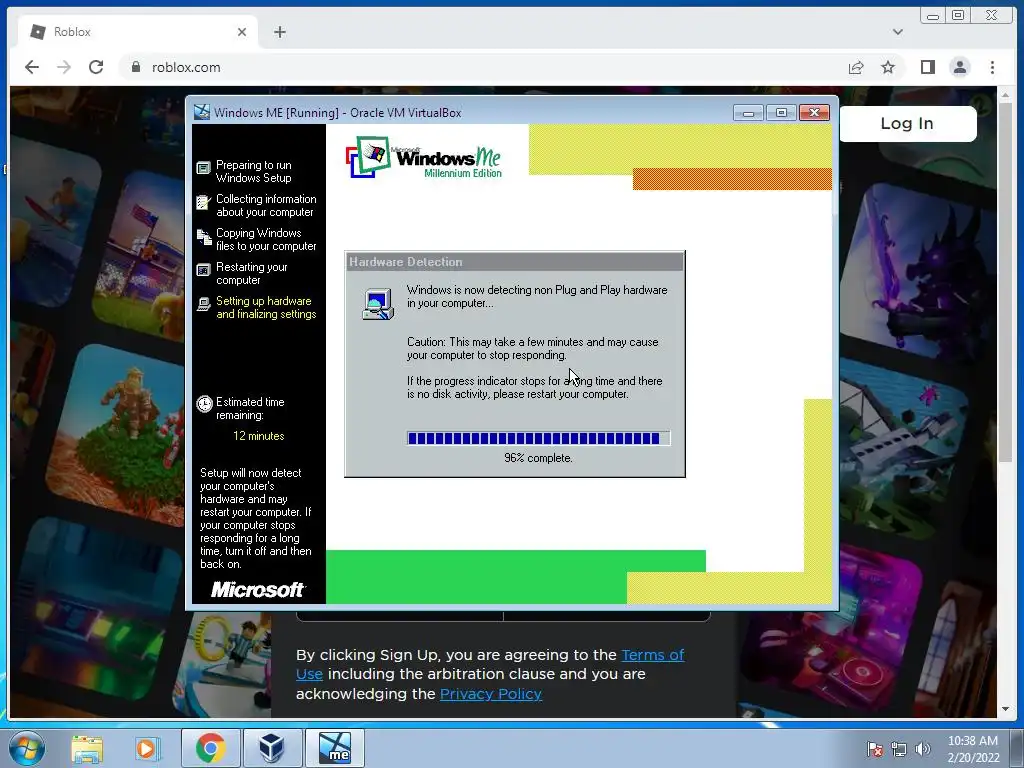Open the volume speaker tray icon
1024x768 pixels.
tap(923, 749)
